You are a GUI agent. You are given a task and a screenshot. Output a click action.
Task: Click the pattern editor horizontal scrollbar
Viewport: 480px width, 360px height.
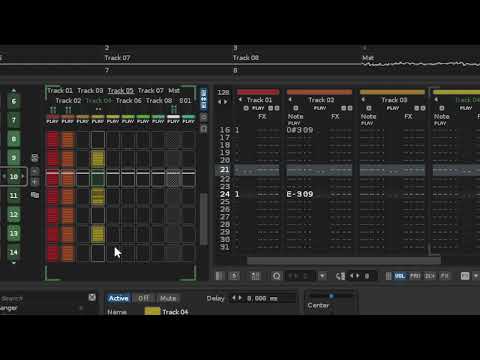pyautogui.click(x=343, y=260)
